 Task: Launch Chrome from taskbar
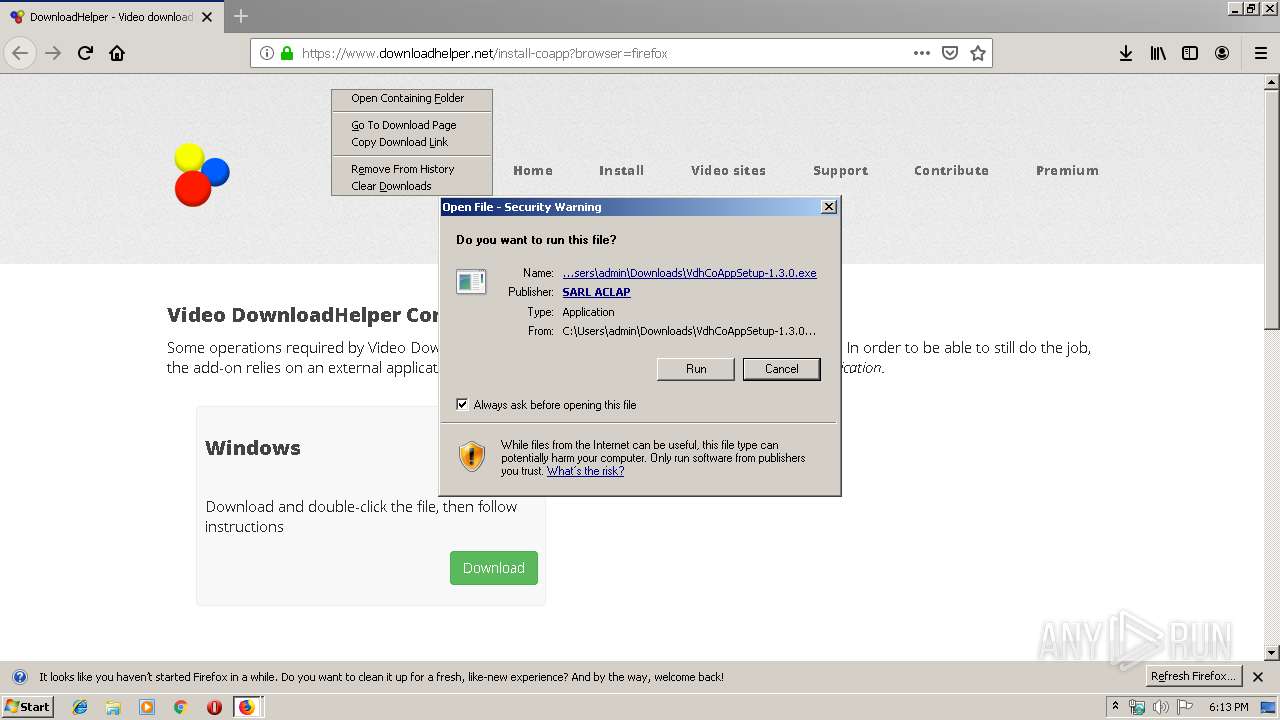tap(180, 707)
